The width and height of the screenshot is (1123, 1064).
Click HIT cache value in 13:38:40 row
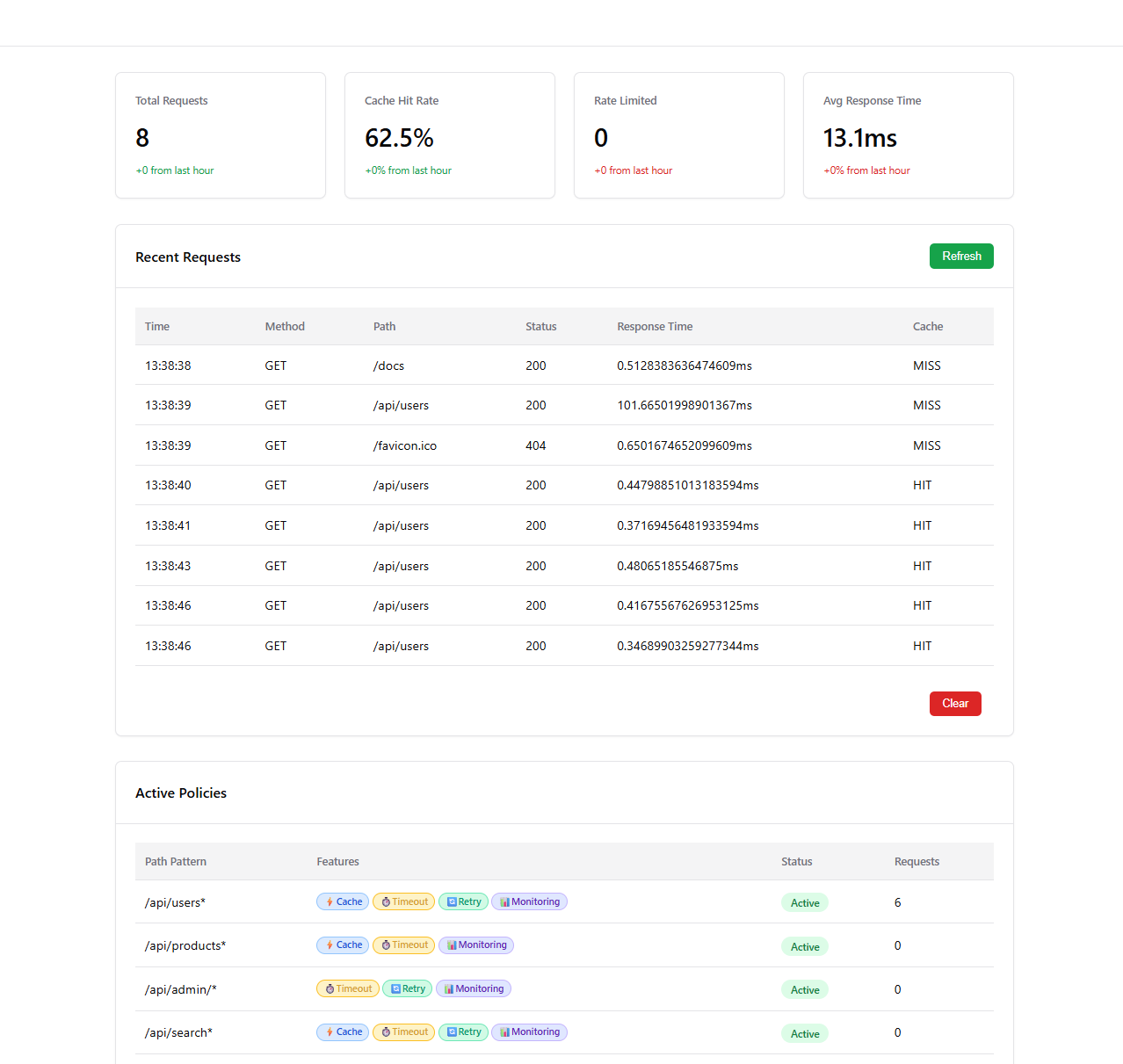pos(922,485)
